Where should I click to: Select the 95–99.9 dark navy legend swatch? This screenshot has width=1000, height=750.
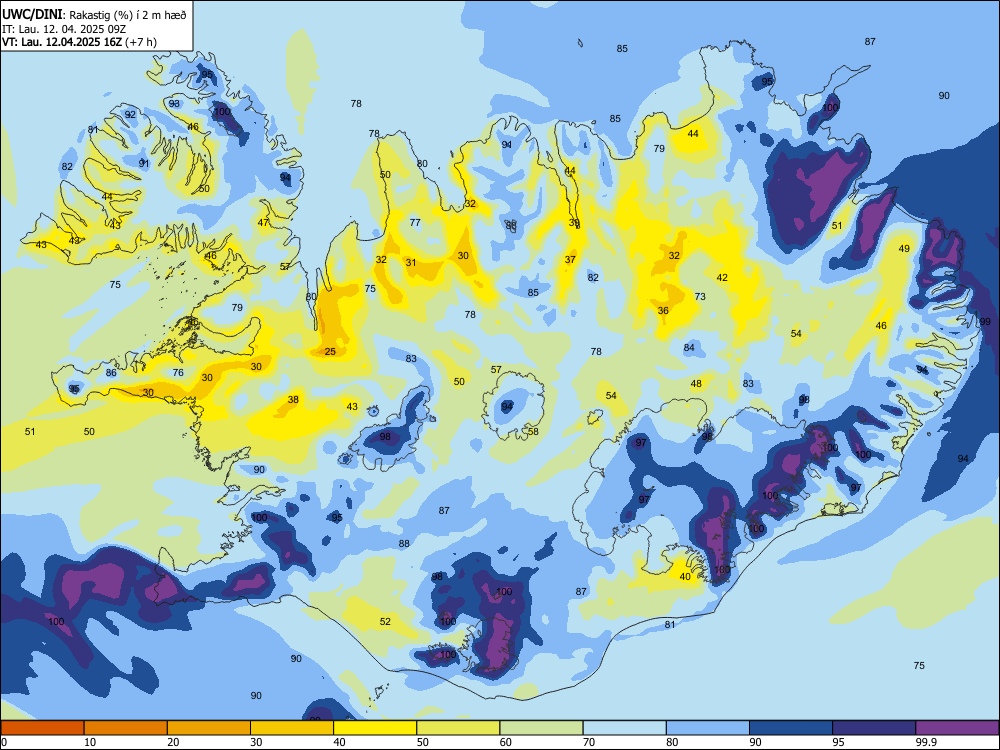874,728
